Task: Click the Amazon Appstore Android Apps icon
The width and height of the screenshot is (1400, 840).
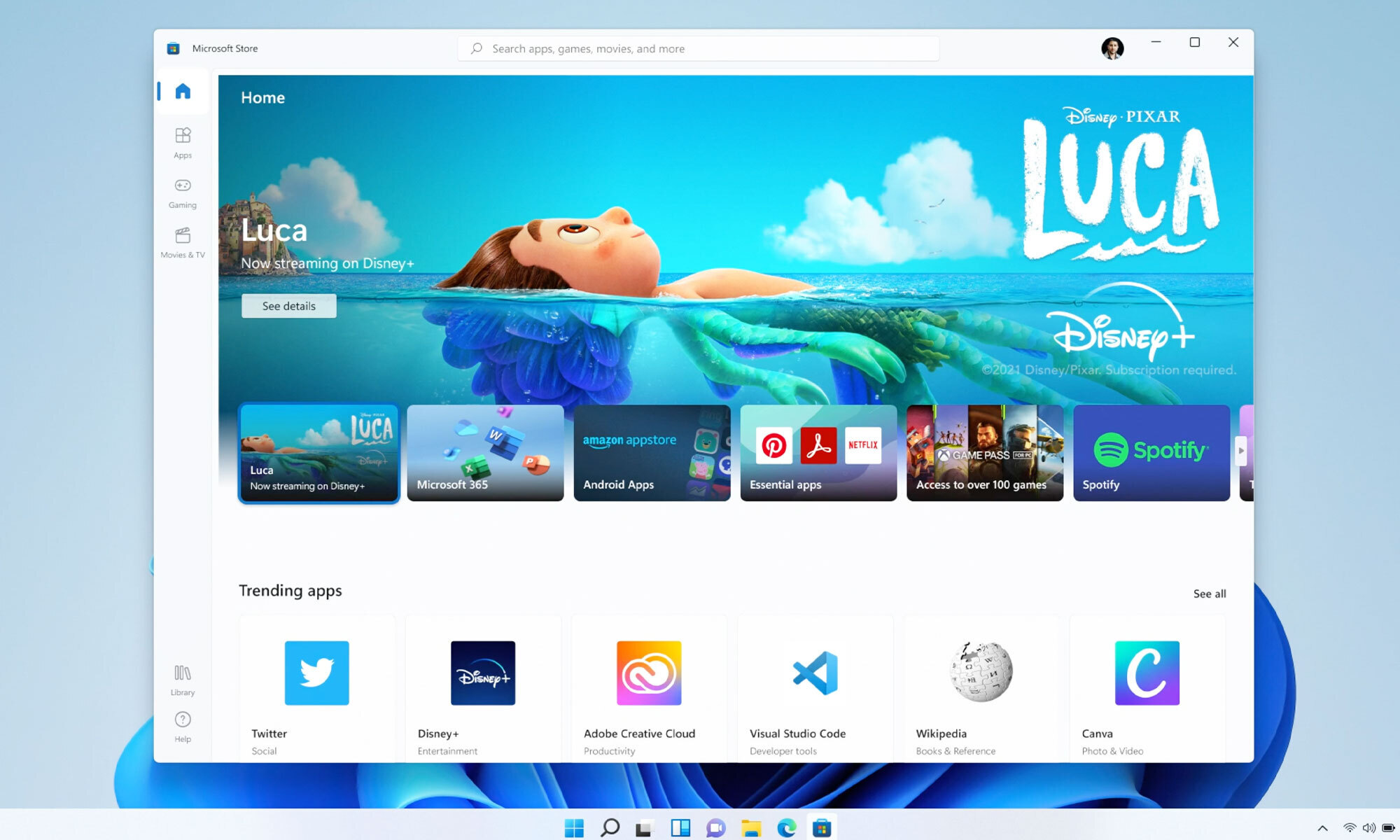Action: point(651,452)
